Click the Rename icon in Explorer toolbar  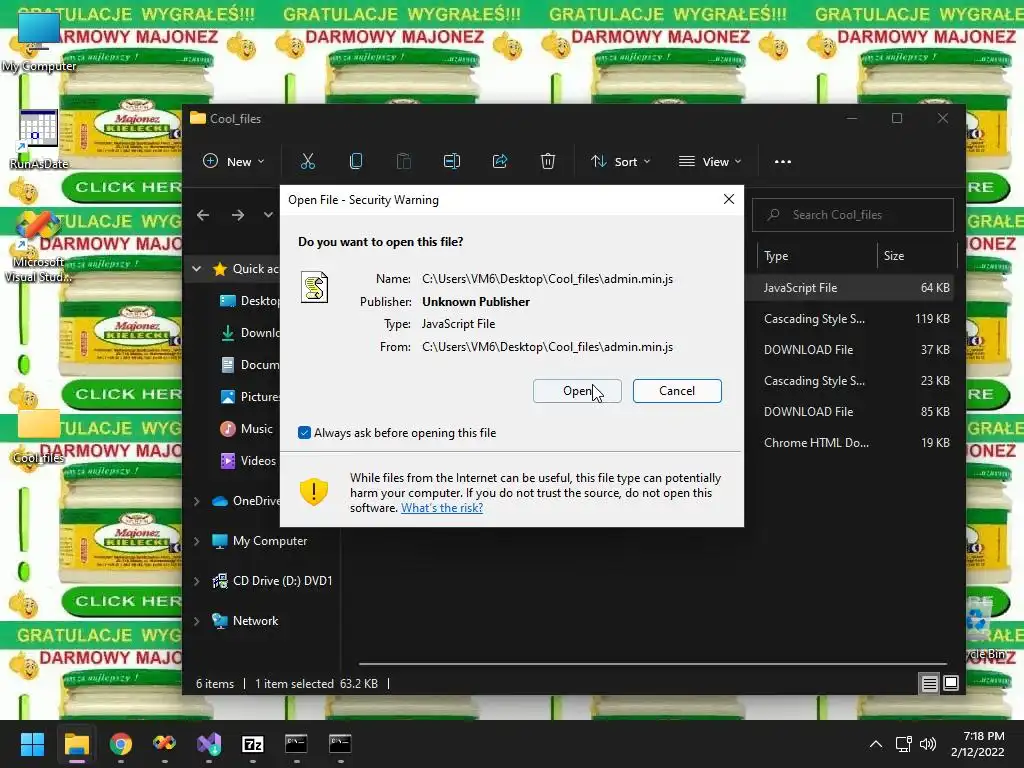tap(452, 161)
